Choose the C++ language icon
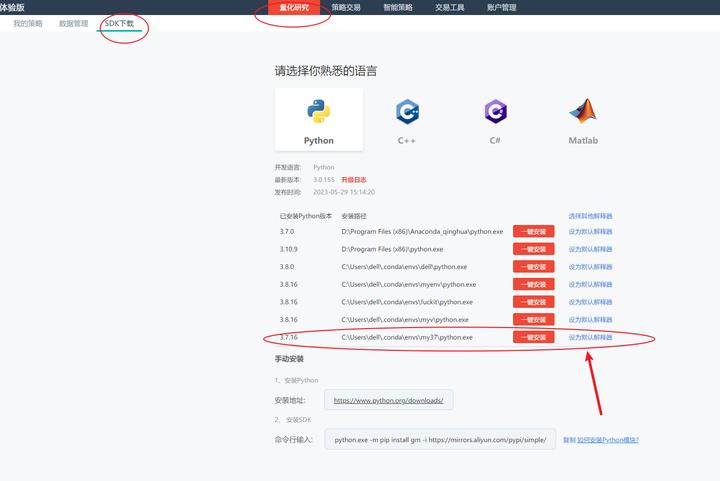720x481 pixels. point(407,112)
